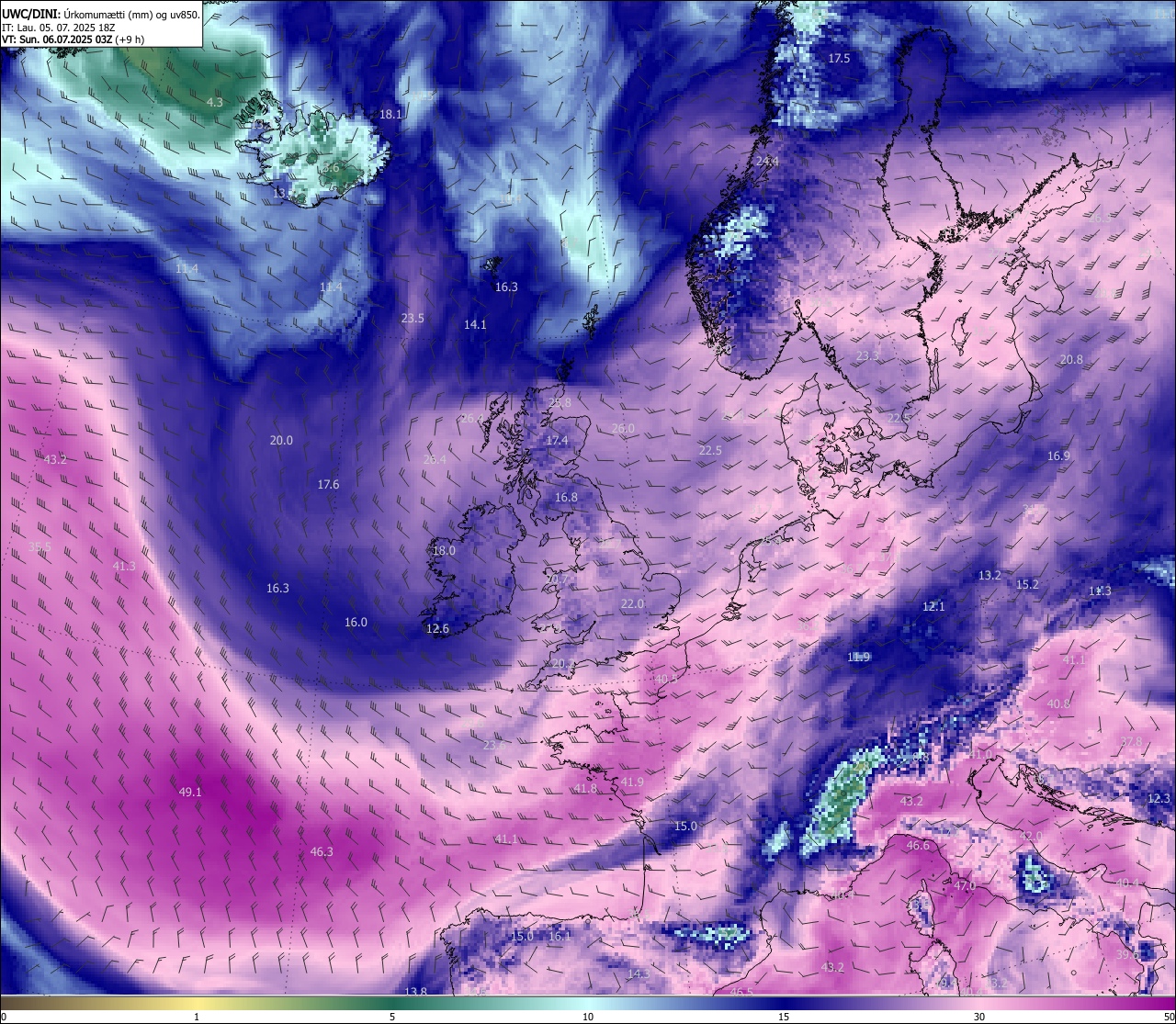Click the 14.1 value near the Faroes
Viewport: 1176px width, 1024px height.
point(475,324)
